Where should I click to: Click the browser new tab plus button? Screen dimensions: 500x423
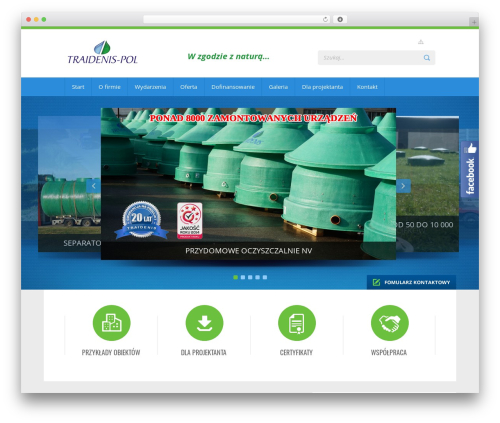tap(474, 22)
